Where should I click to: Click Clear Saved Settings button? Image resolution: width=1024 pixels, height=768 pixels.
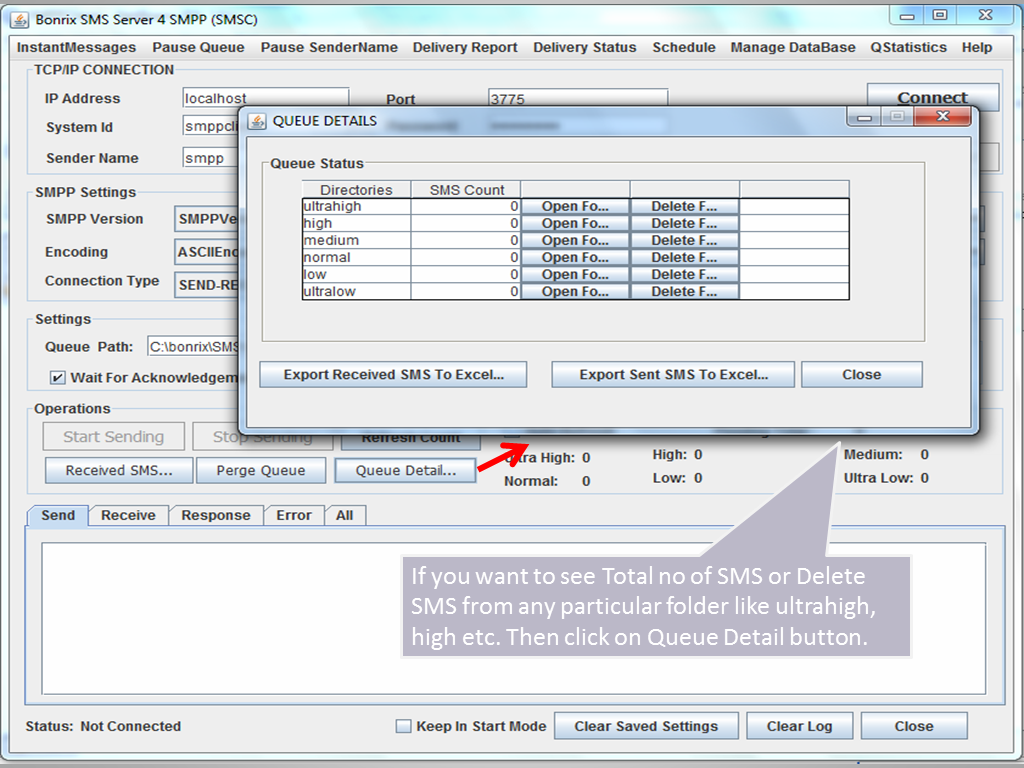click(x=647, y=726)
